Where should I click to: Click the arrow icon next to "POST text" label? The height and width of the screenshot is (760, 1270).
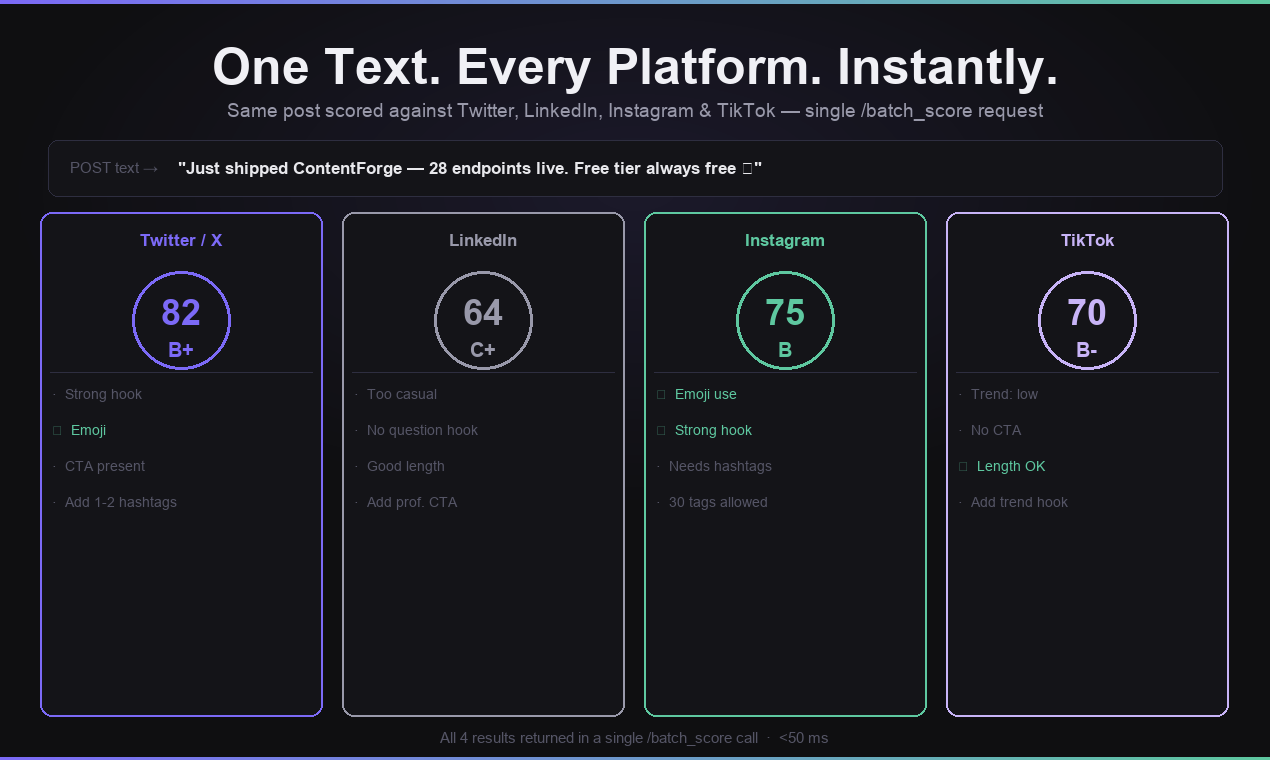pos(151,168)
